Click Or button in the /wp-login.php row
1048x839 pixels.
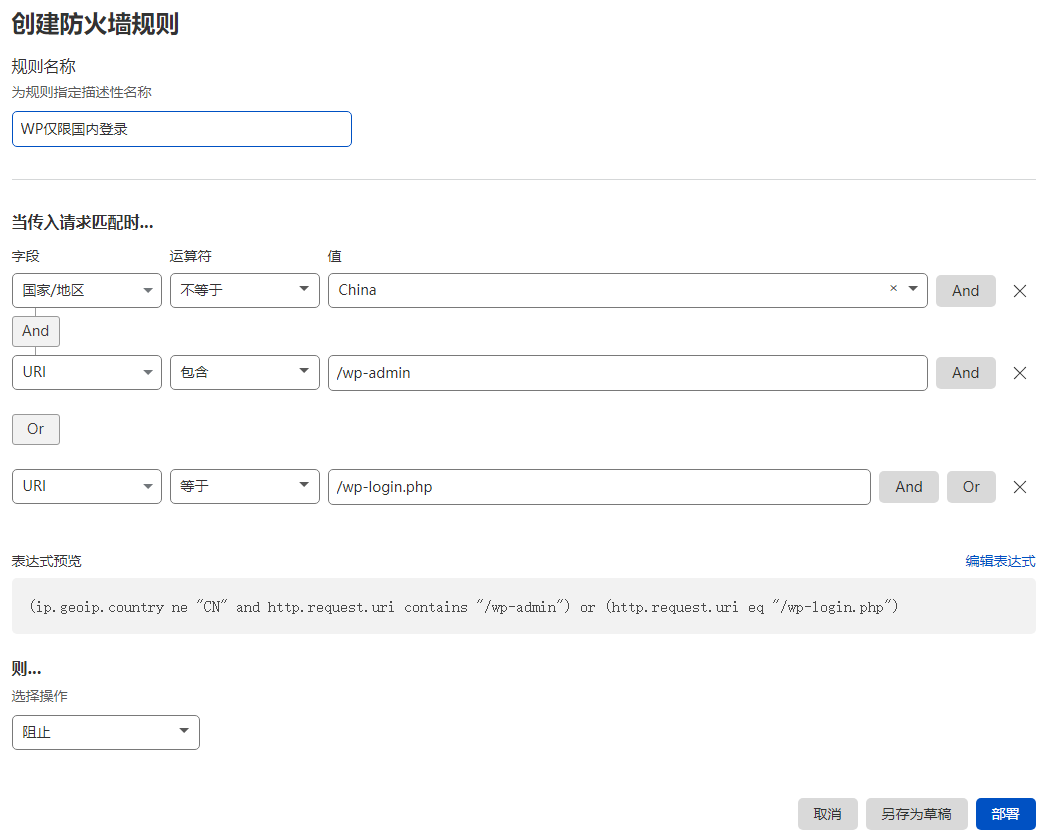click(971, 487)
